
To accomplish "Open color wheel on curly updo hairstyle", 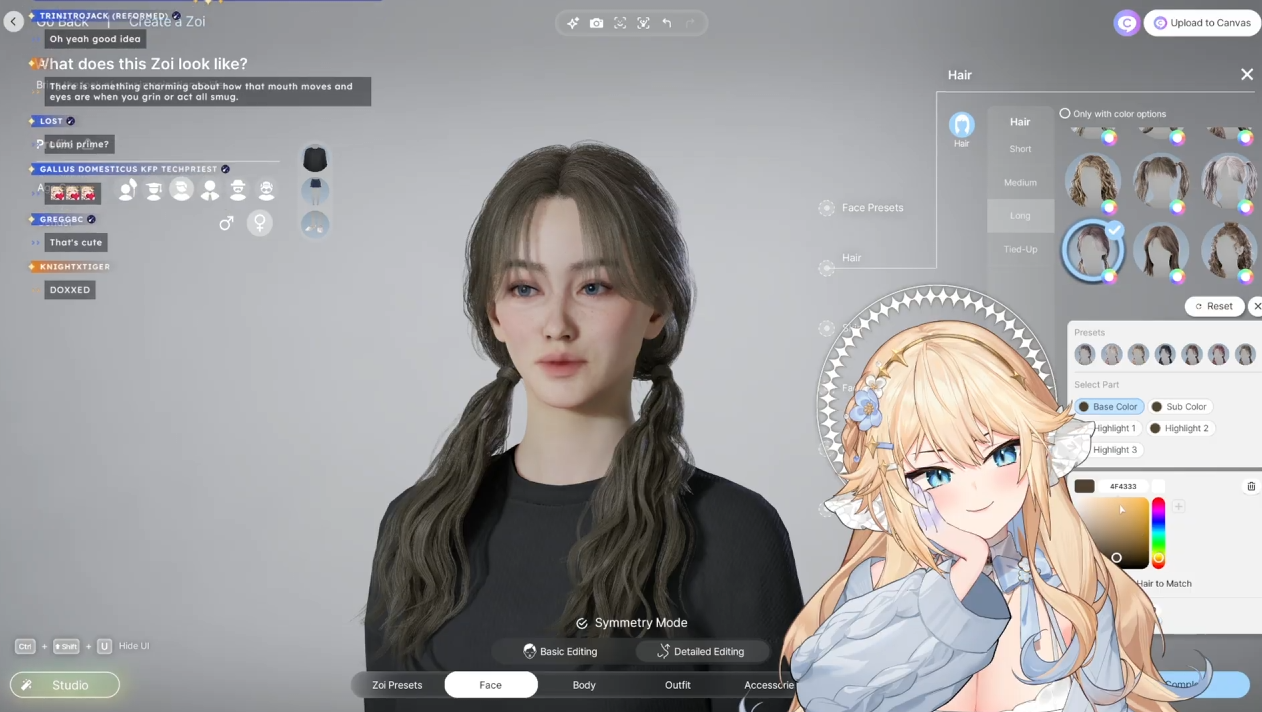I will click(x=1245, y=276).
